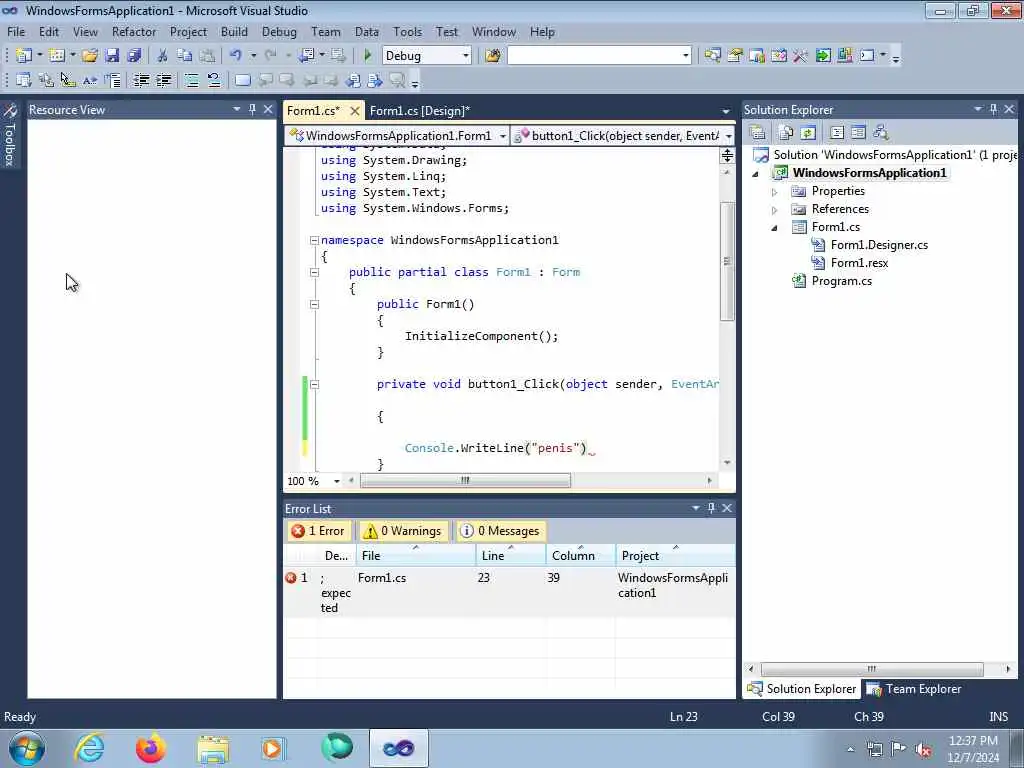Click the Find in Files icon
The width and height of the screenshot is (1024, 768).
coord(492,56)
